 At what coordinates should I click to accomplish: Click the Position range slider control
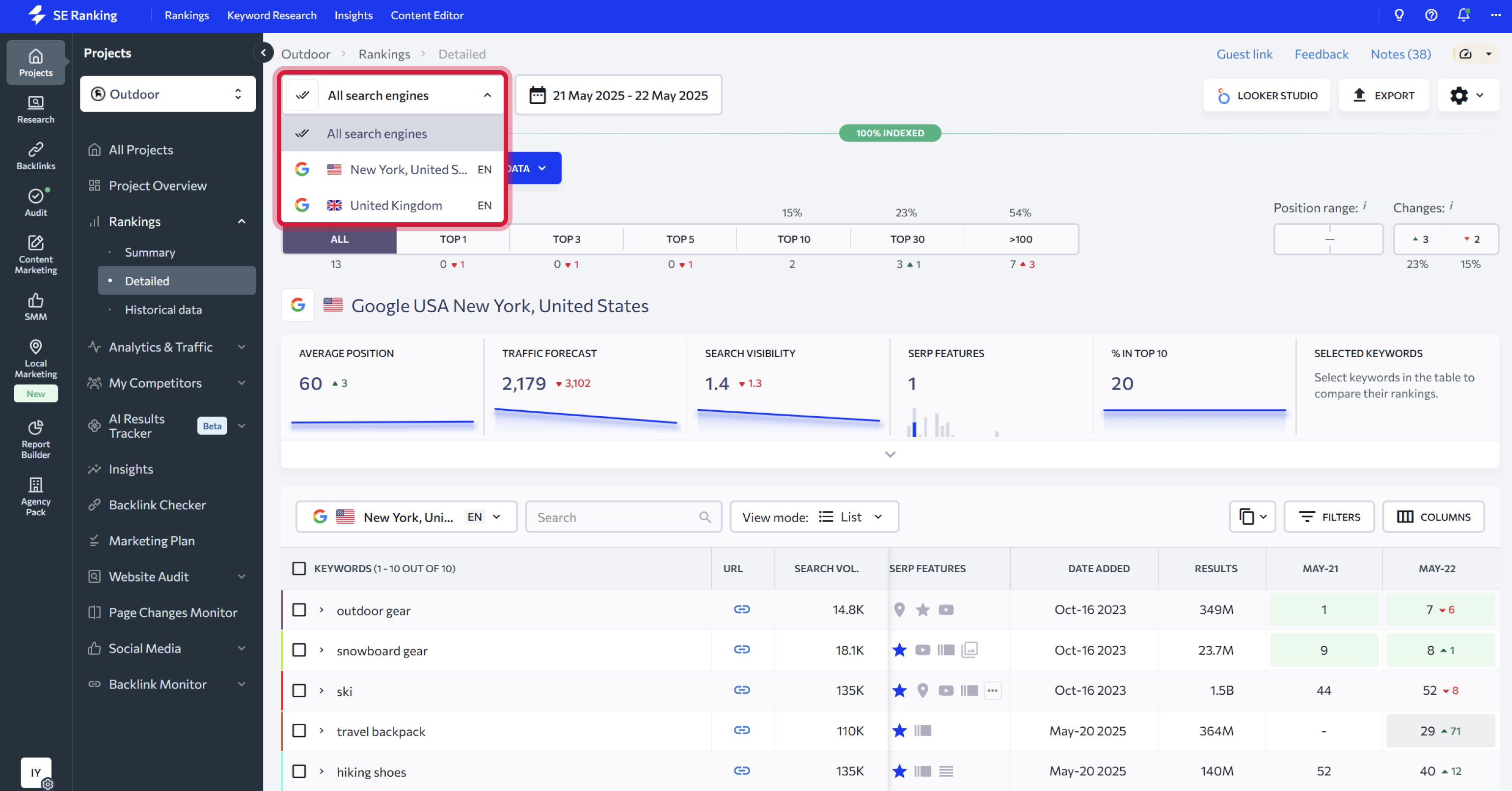click(1328, 239)
